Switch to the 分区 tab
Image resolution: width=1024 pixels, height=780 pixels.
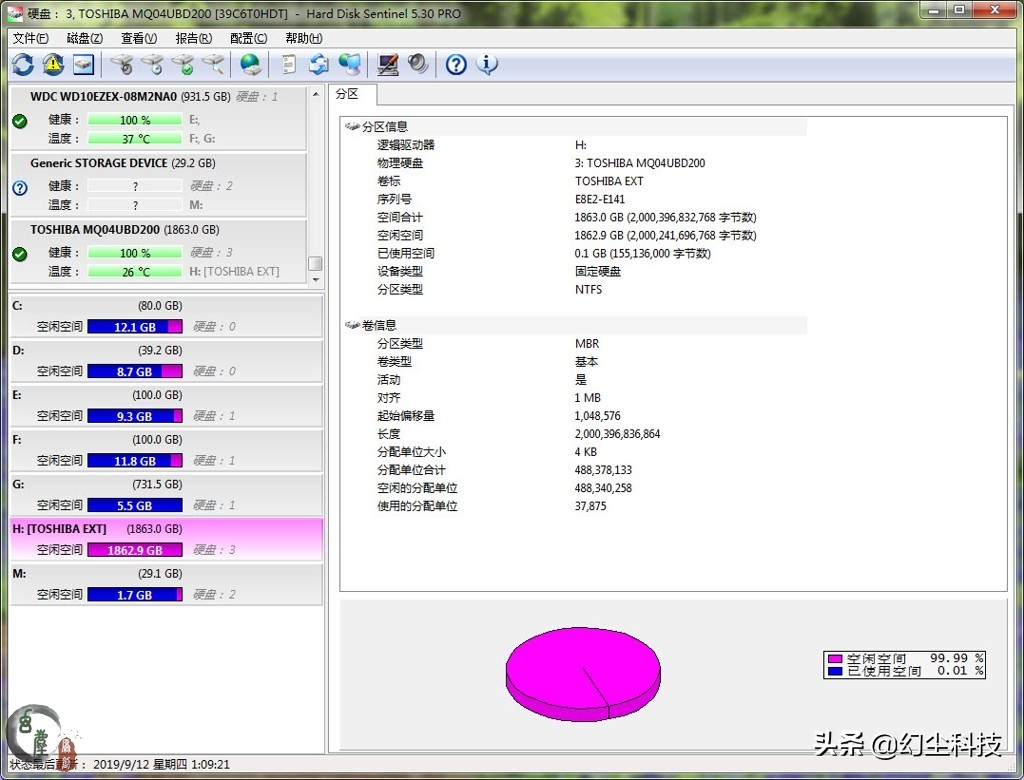[x=348, y=94]
